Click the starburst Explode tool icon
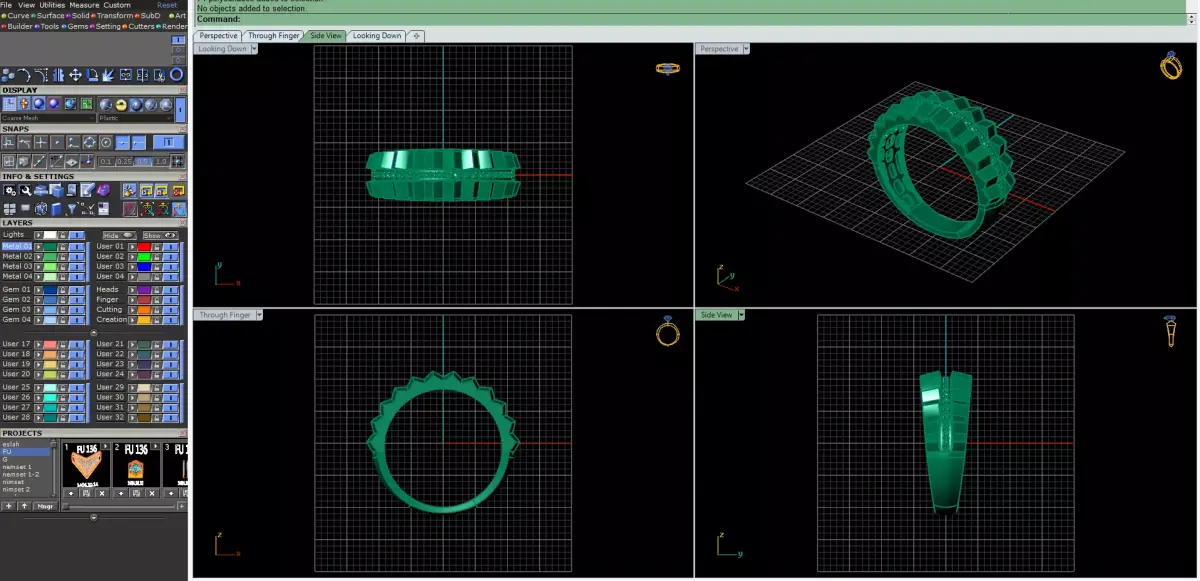This screenshot has width=1200, height=581. click(108, 74)
